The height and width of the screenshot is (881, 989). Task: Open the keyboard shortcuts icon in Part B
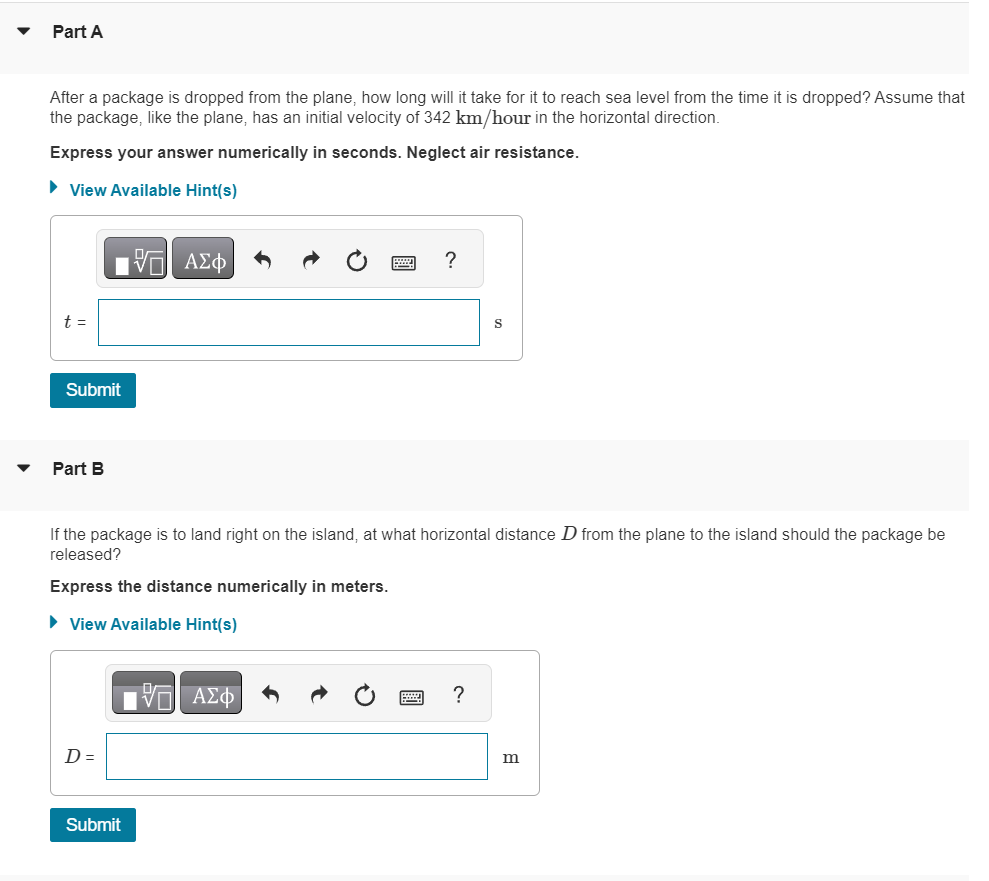tap(411, 694)
